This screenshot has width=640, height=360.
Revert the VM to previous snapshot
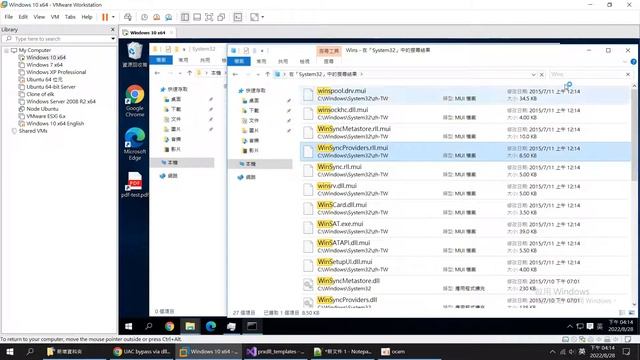click(x=156, y=17)
